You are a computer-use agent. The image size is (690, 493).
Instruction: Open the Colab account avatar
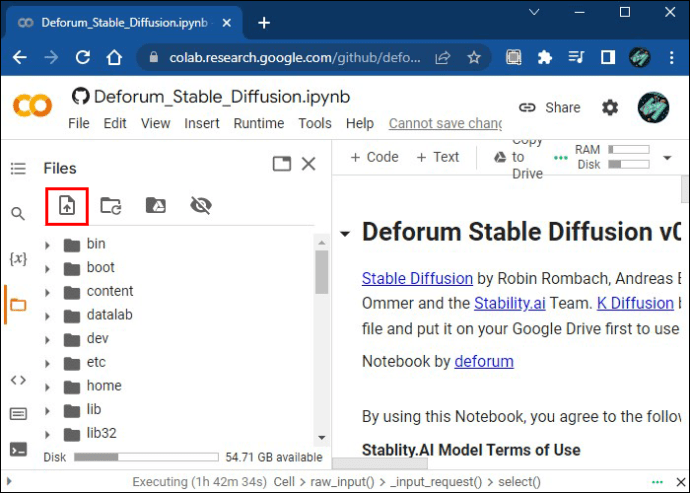click(653, 107)
